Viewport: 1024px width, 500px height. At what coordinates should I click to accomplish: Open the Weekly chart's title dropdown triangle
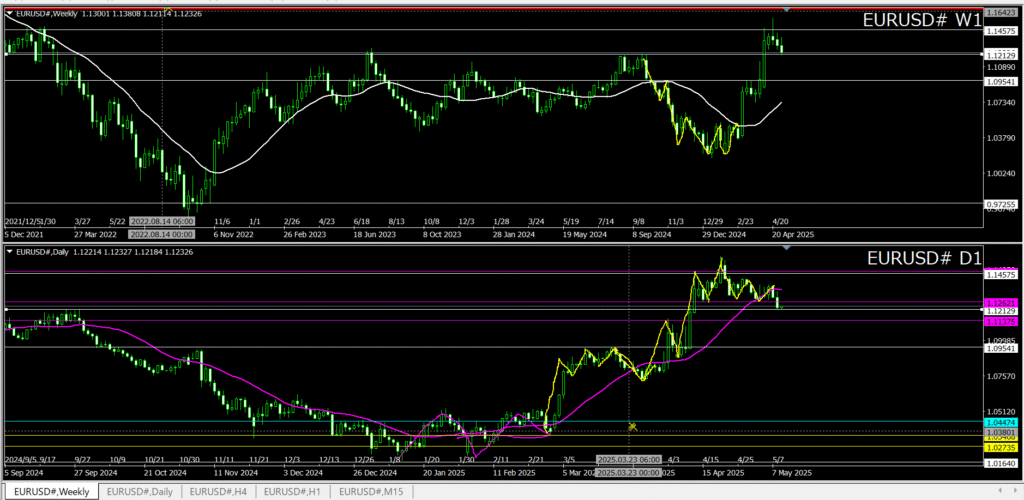pos(9,12)
